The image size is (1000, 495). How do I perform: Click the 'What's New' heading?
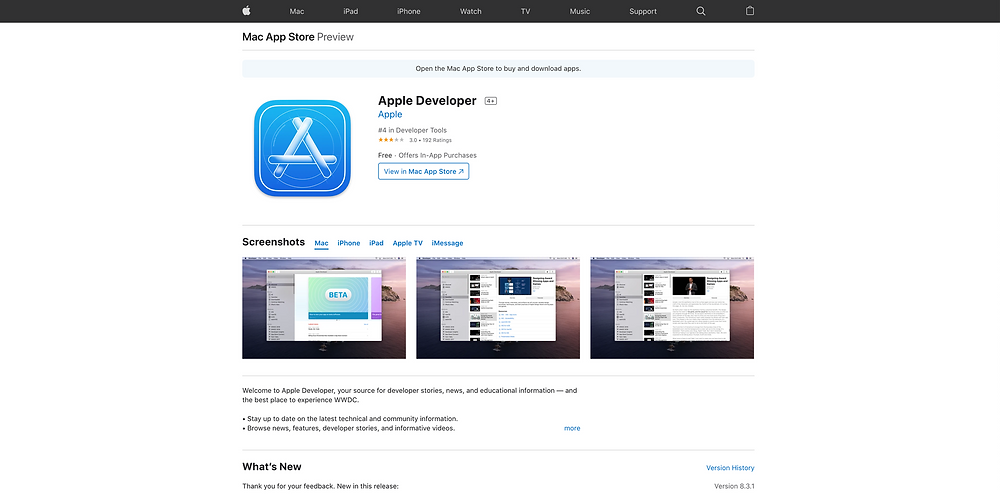pos(272,466)
